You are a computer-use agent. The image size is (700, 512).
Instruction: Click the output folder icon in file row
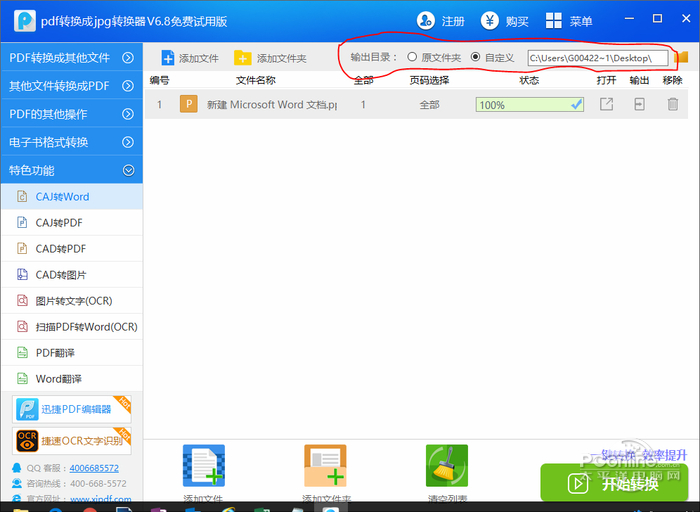tap(639, 104)
